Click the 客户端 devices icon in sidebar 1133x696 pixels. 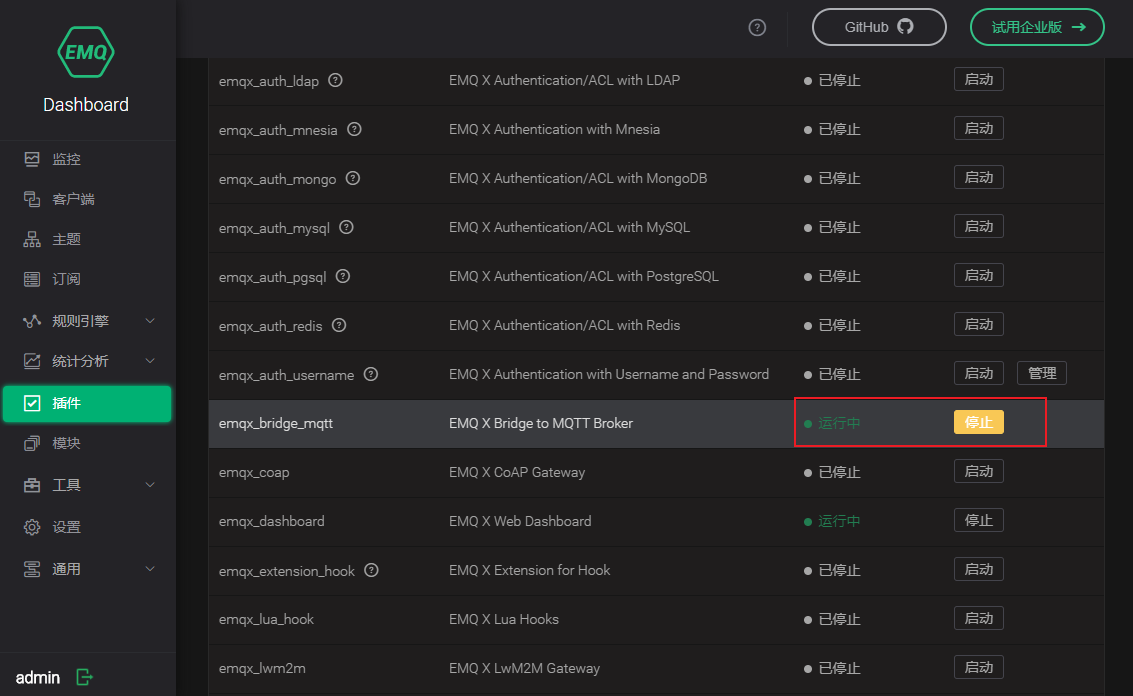pyautogui.click(x=32, y=199)
